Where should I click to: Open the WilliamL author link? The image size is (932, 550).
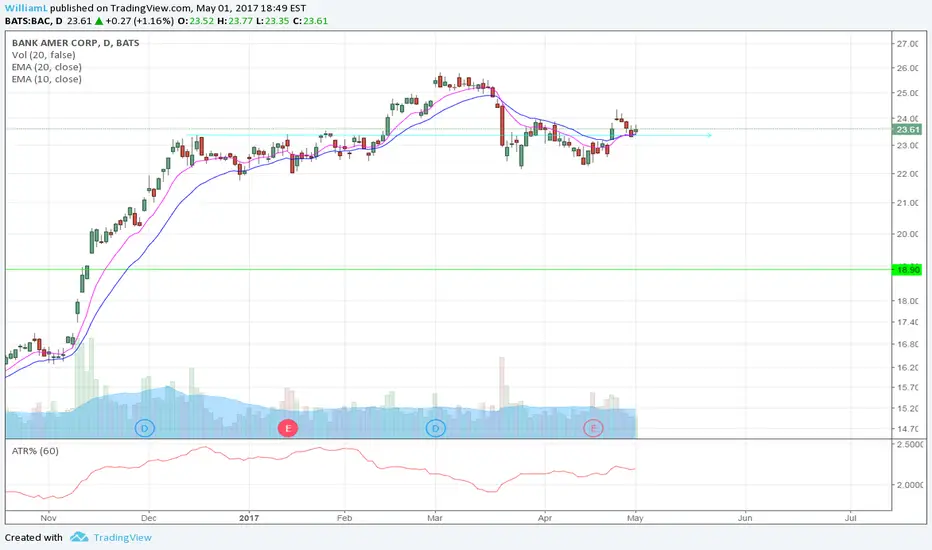[26, 8]
